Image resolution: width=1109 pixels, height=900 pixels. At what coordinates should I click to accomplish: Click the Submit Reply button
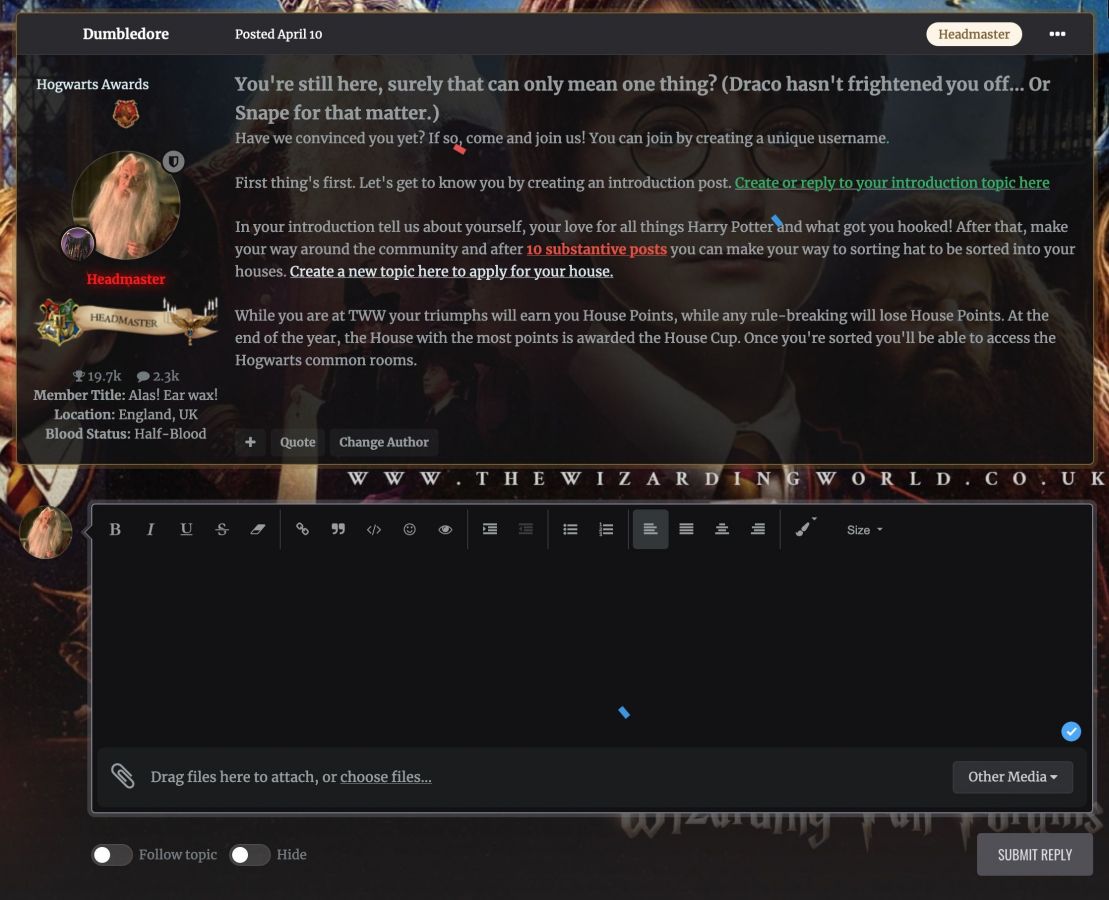(1035, 855)
